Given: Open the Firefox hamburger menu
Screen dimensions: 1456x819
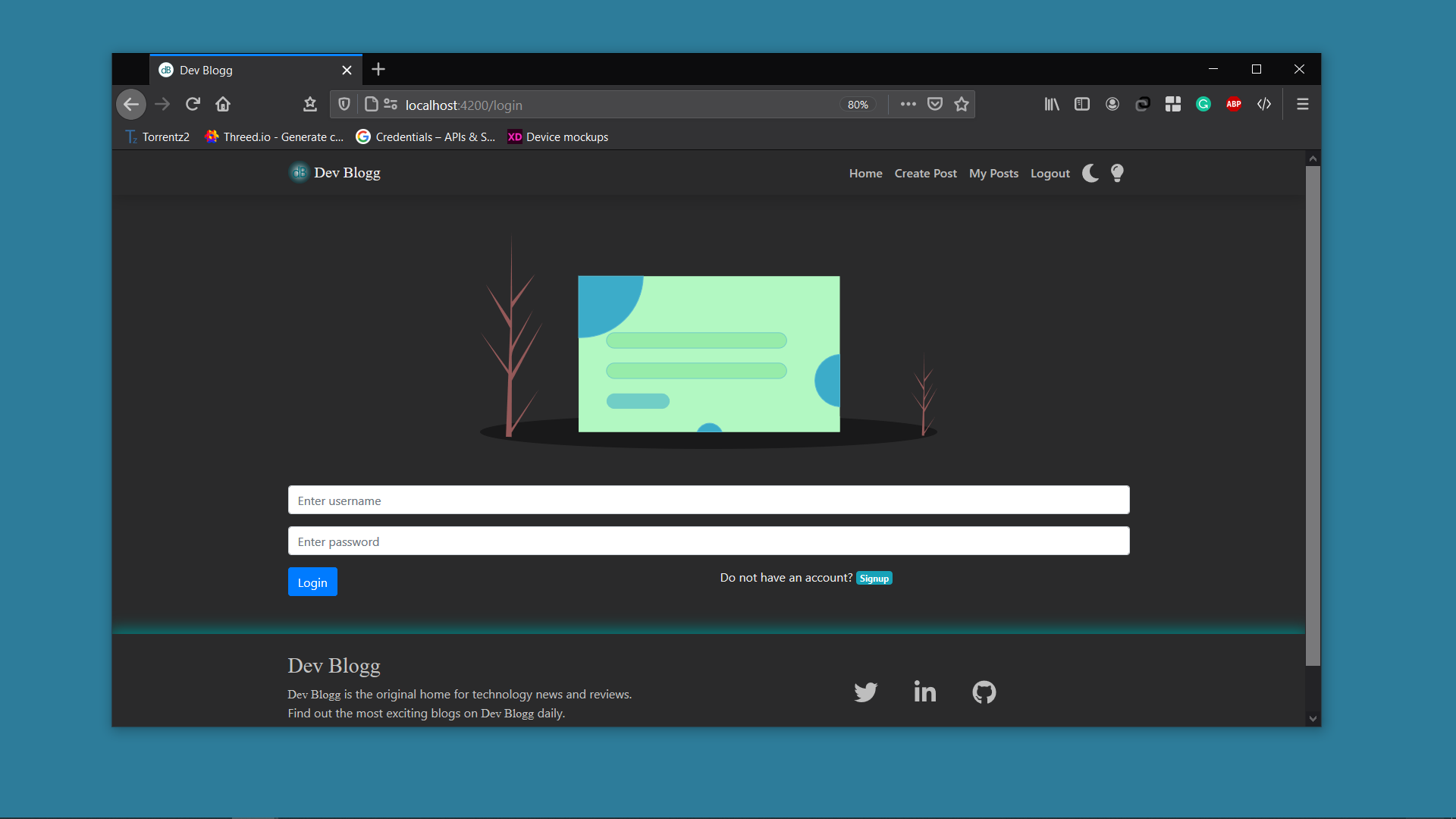Looking at the screenshot, I should (1303, 105).
